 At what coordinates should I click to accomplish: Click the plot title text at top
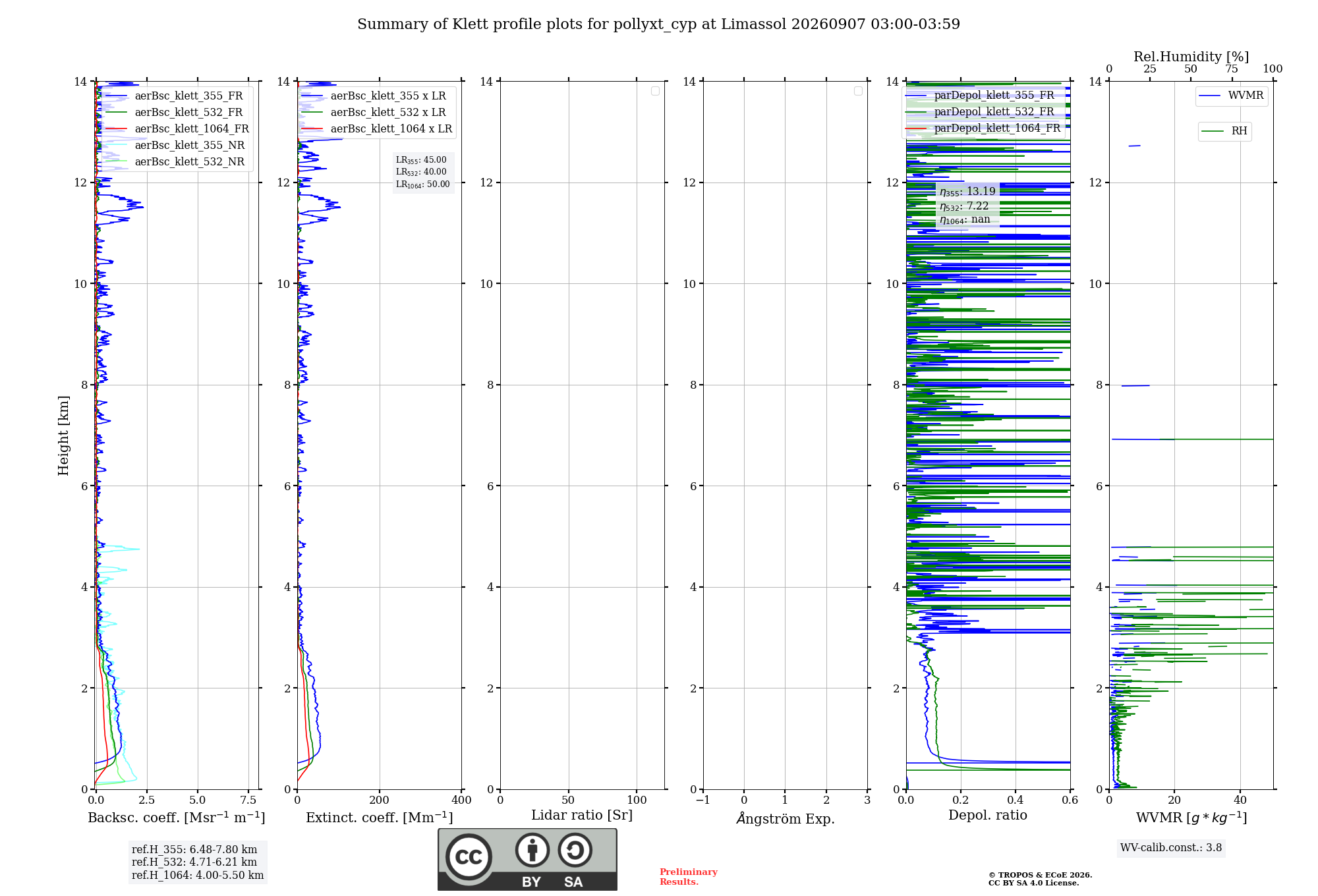pos(658,24)
